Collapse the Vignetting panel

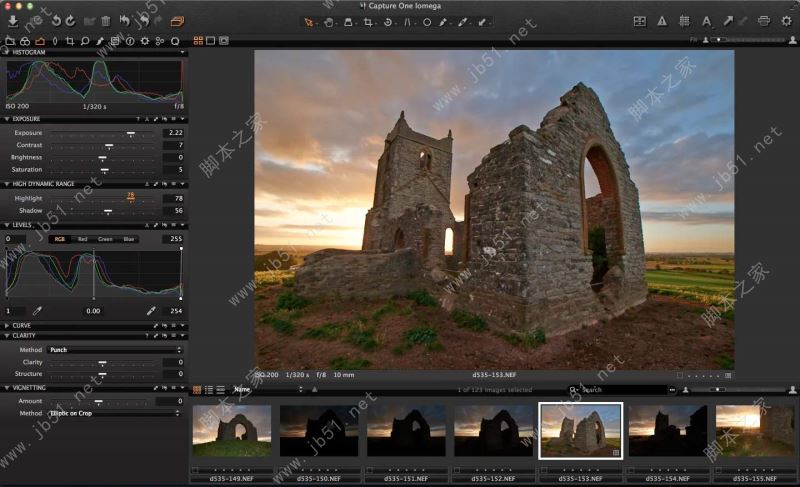7,388
